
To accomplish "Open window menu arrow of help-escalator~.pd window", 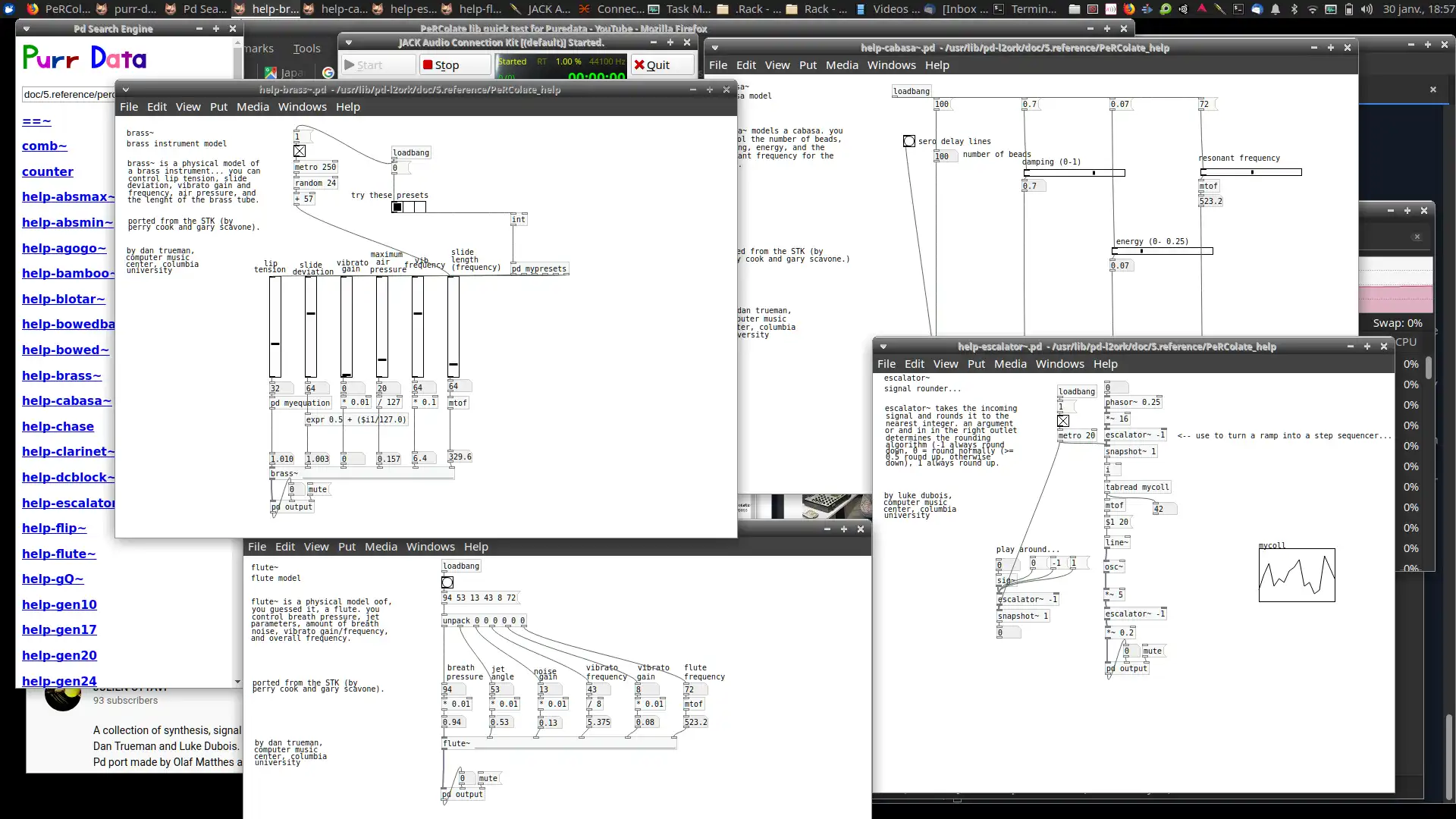I will click(x=883, y=347).
